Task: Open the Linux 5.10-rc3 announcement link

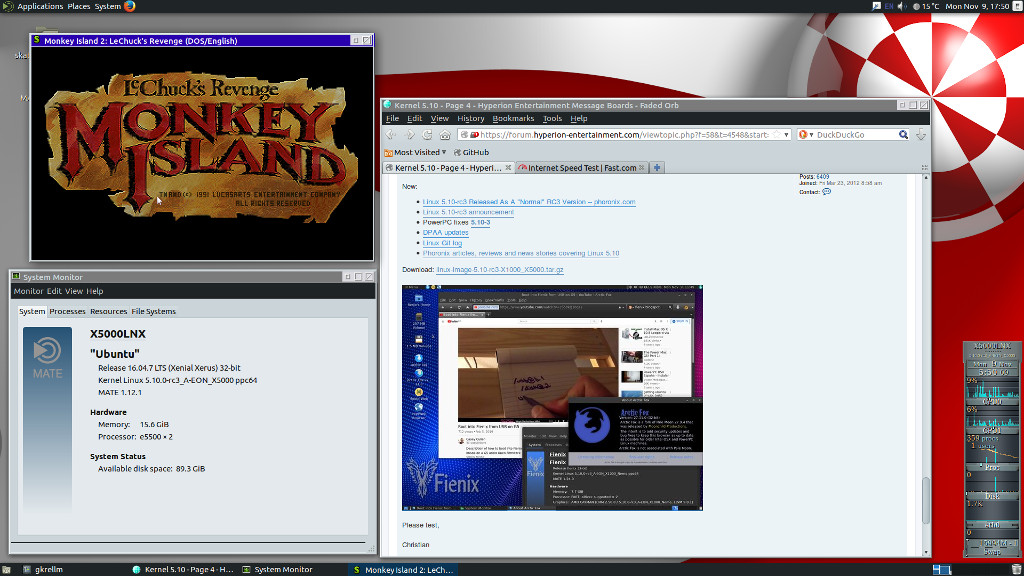Action: pyautogui.click(x=468, y=212)
